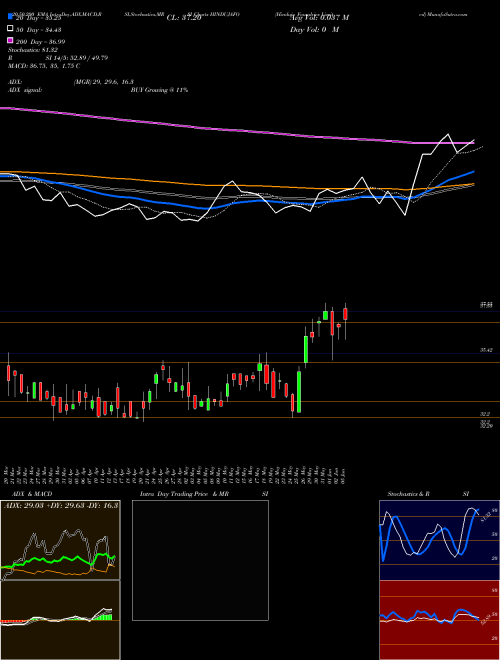Image resolution: width=500 pixels, height=660 pixels.
Task: Open the MACD histogram chart panel
Action: [x=60, y=620]
